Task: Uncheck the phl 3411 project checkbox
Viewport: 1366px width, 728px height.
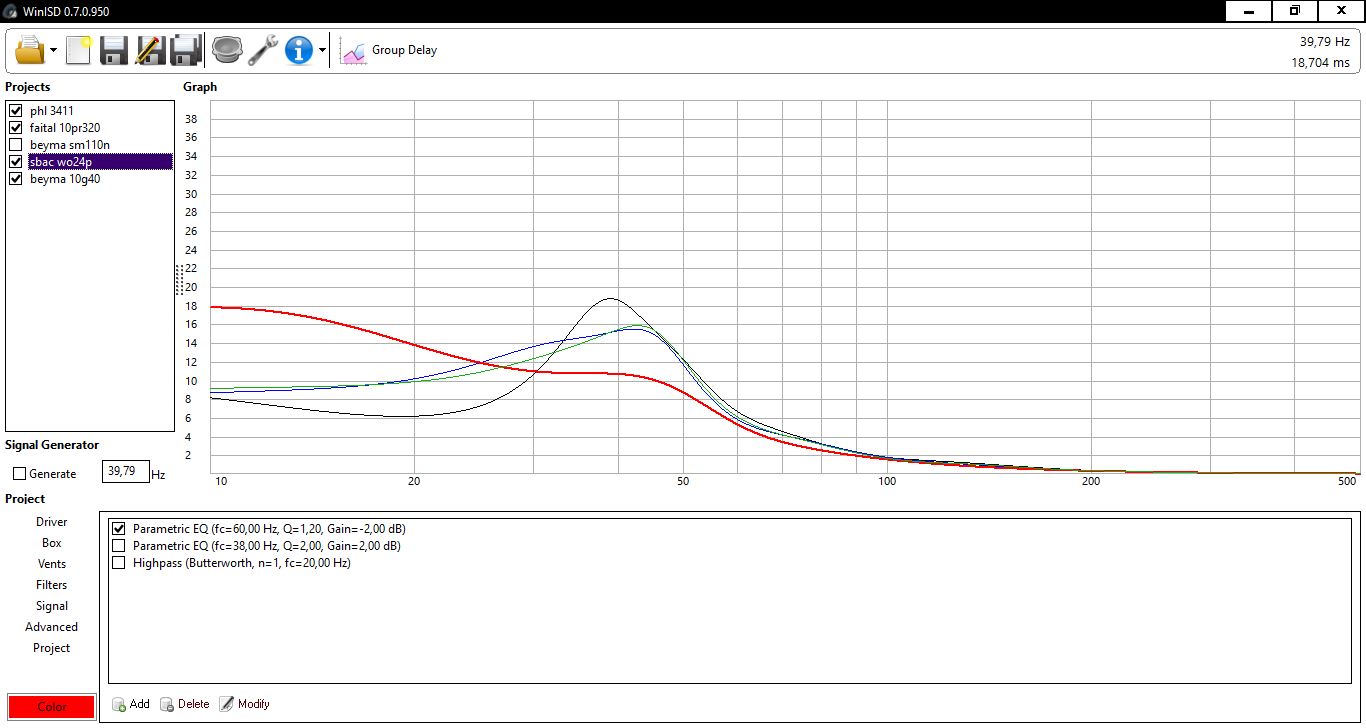Action: point(15,111)
